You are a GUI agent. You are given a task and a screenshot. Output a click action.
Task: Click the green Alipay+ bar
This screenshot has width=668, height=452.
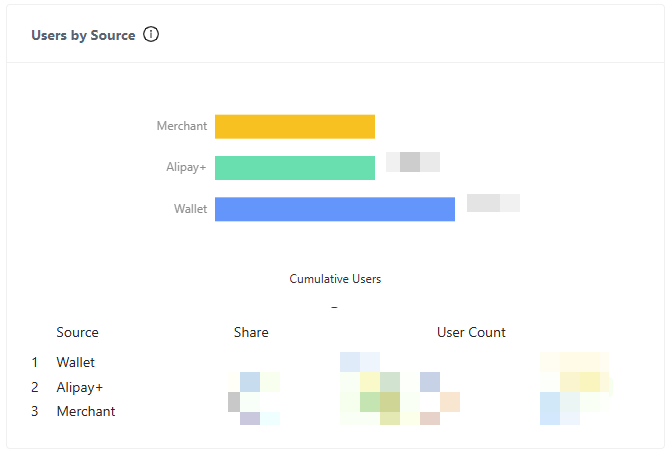point(295,168)
